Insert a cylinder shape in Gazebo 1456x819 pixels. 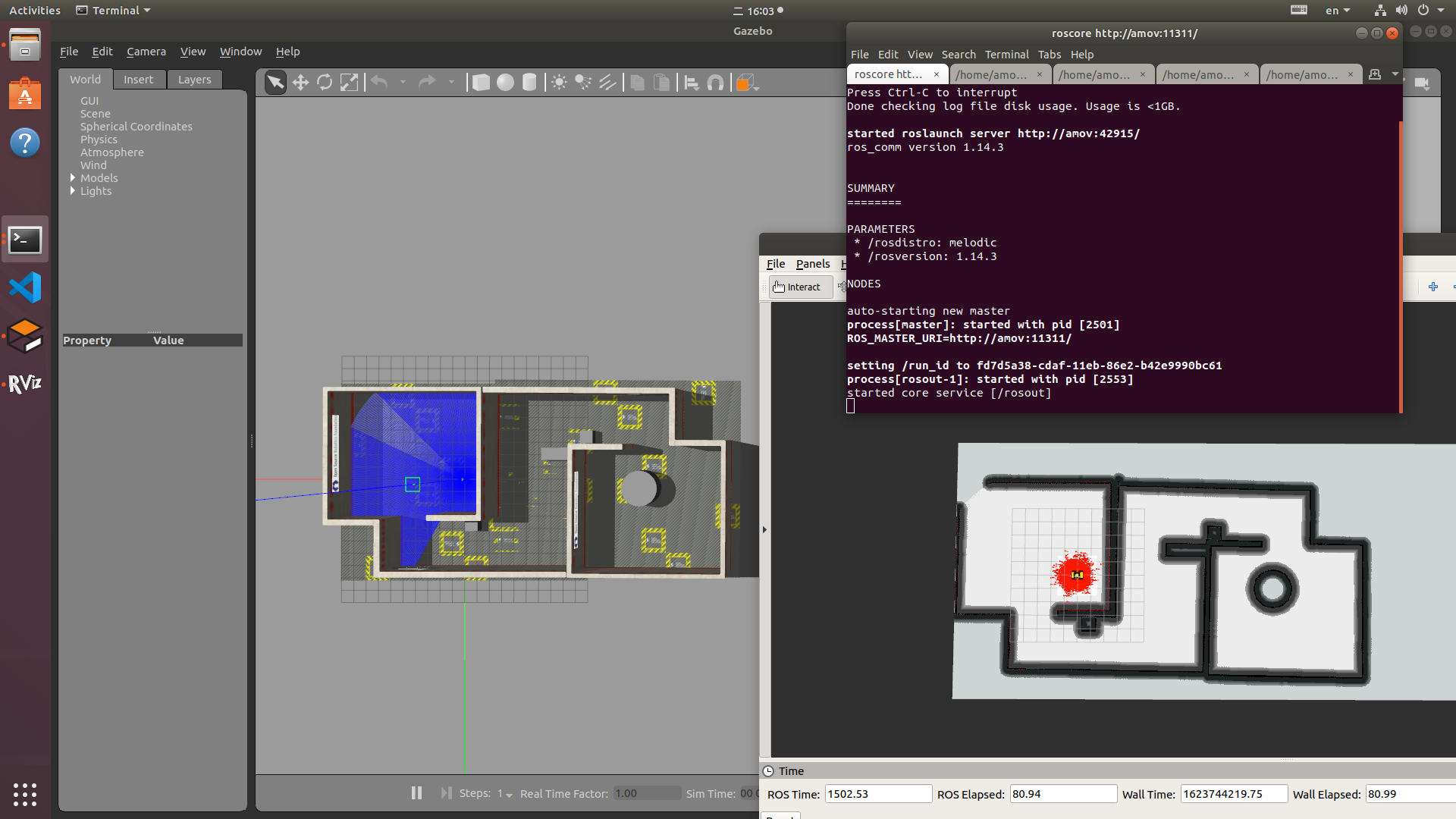pos(529,83)
